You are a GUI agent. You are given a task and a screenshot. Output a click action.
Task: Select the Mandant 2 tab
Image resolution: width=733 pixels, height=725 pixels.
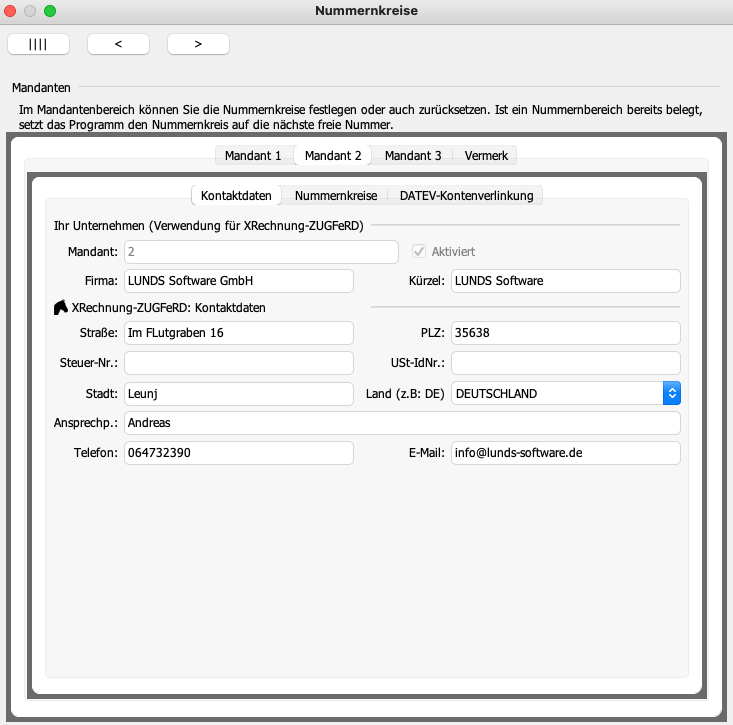tap(333, 156)
